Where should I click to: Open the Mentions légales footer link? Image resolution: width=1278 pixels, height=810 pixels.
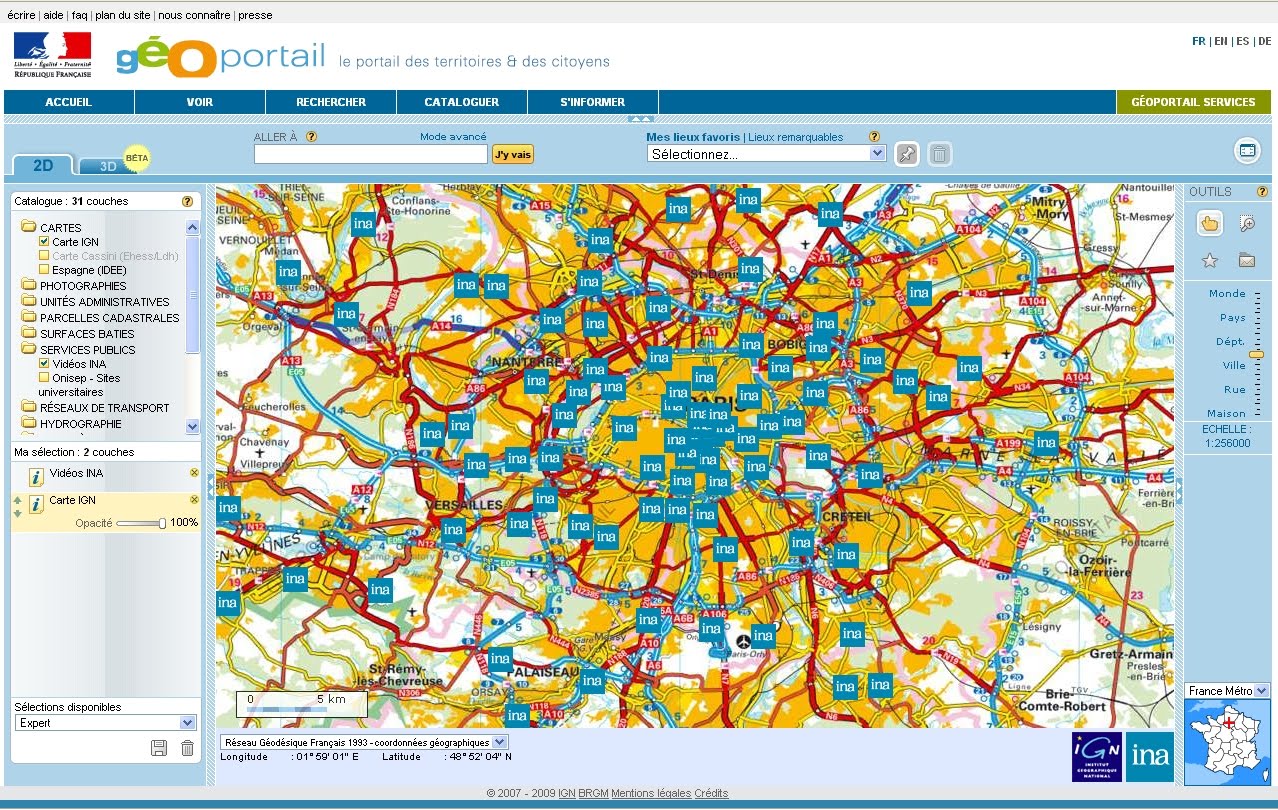(651, 793)
